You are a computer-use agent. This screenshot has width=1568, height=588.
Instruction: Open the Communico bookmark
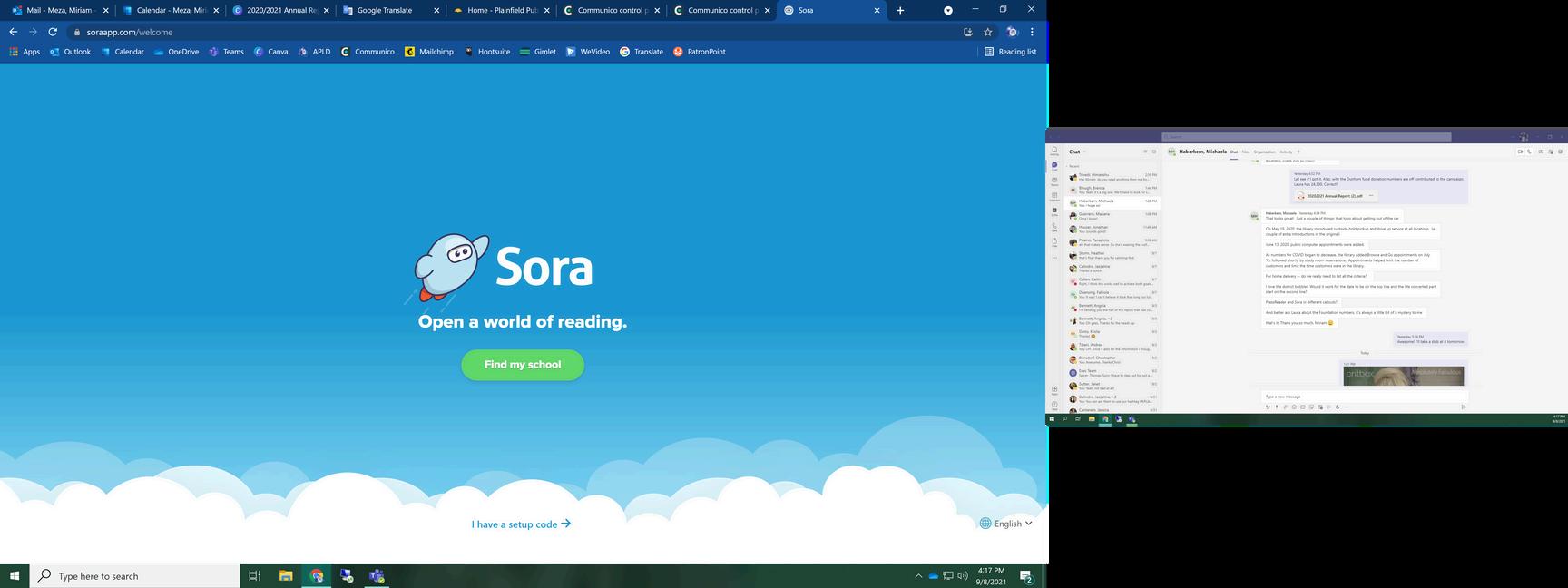coord(367,52)
